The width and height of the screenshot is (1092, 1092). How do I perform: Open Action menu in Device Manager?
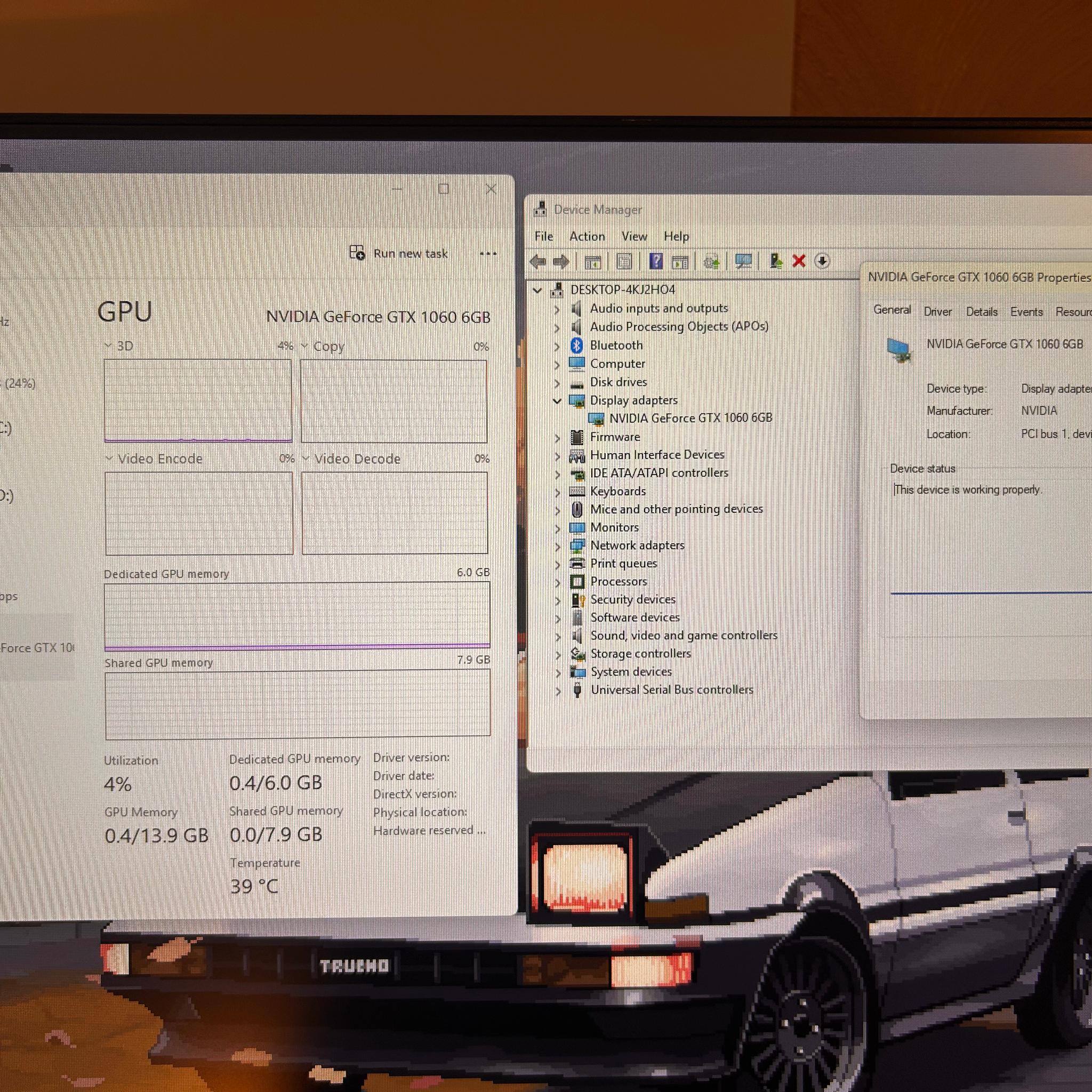(587, 236)
